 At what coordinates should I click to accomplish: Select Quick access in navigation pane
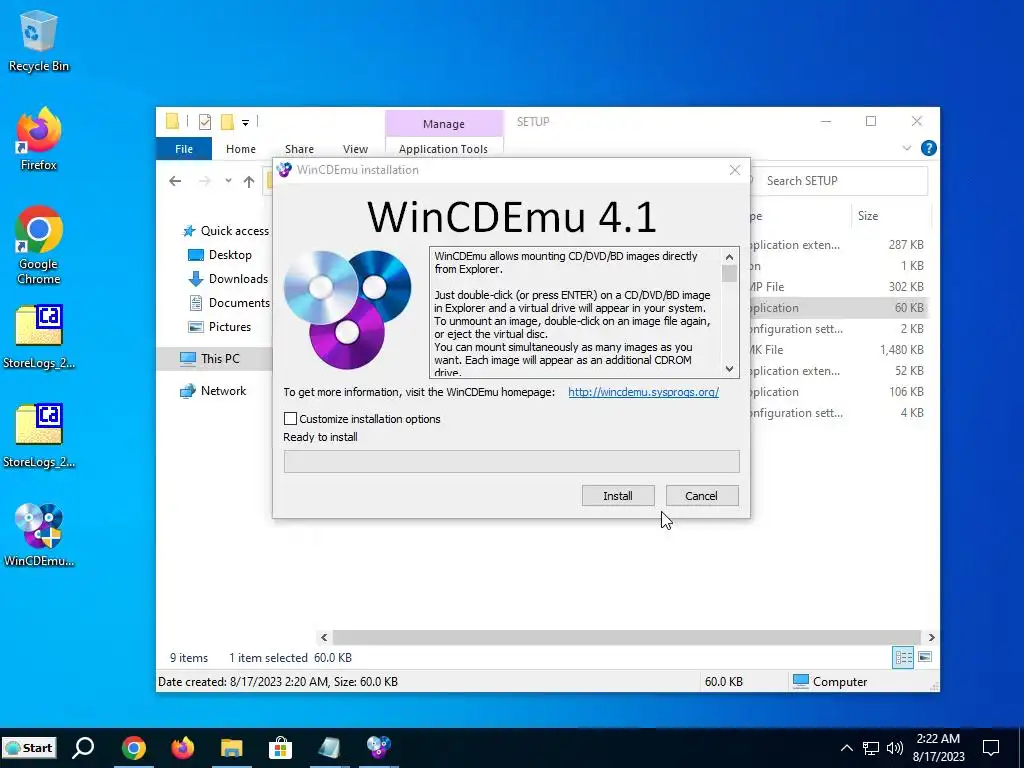[x=226, y=231]
